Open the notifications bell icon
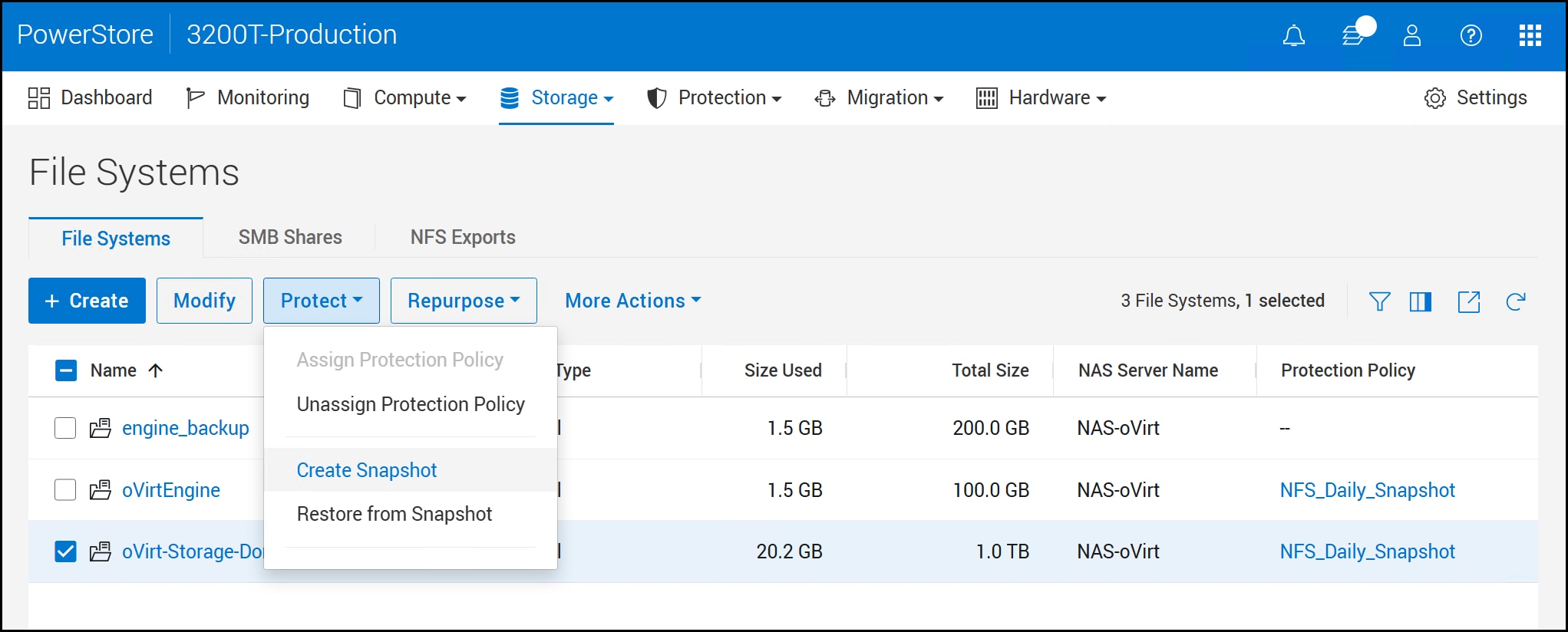 pos(1293,35)
